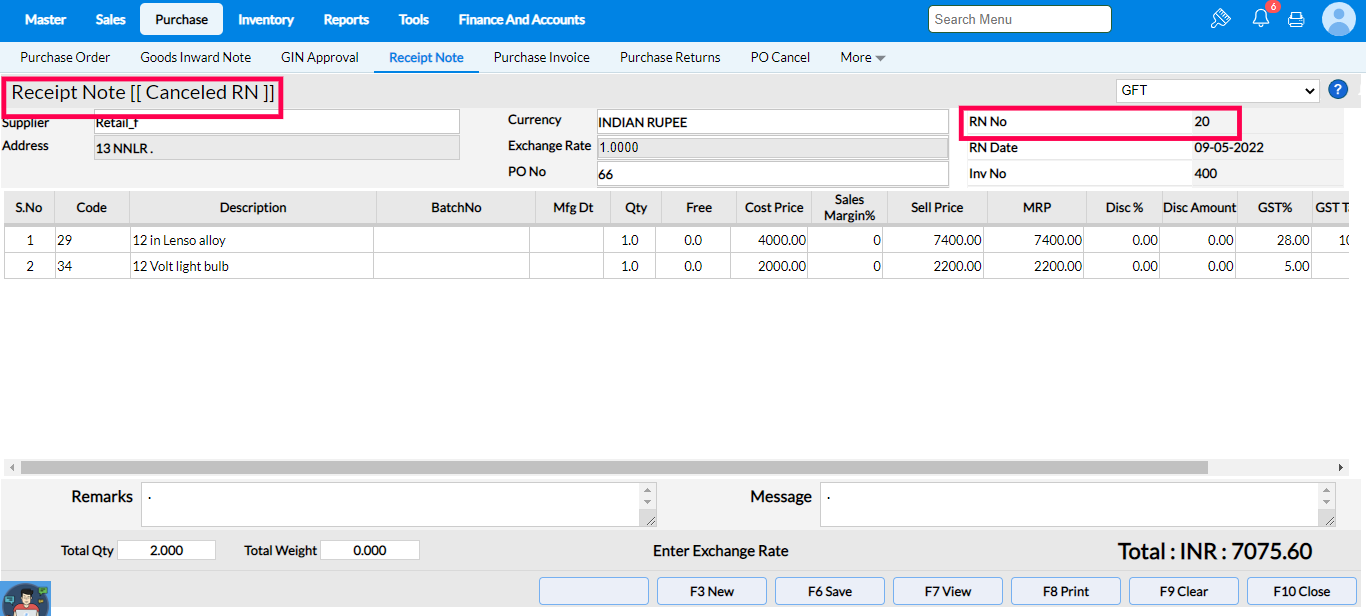Screen dimensions: 1366x616
Task: Open the pen and ruler customize icon
Action: [1220, 19]
